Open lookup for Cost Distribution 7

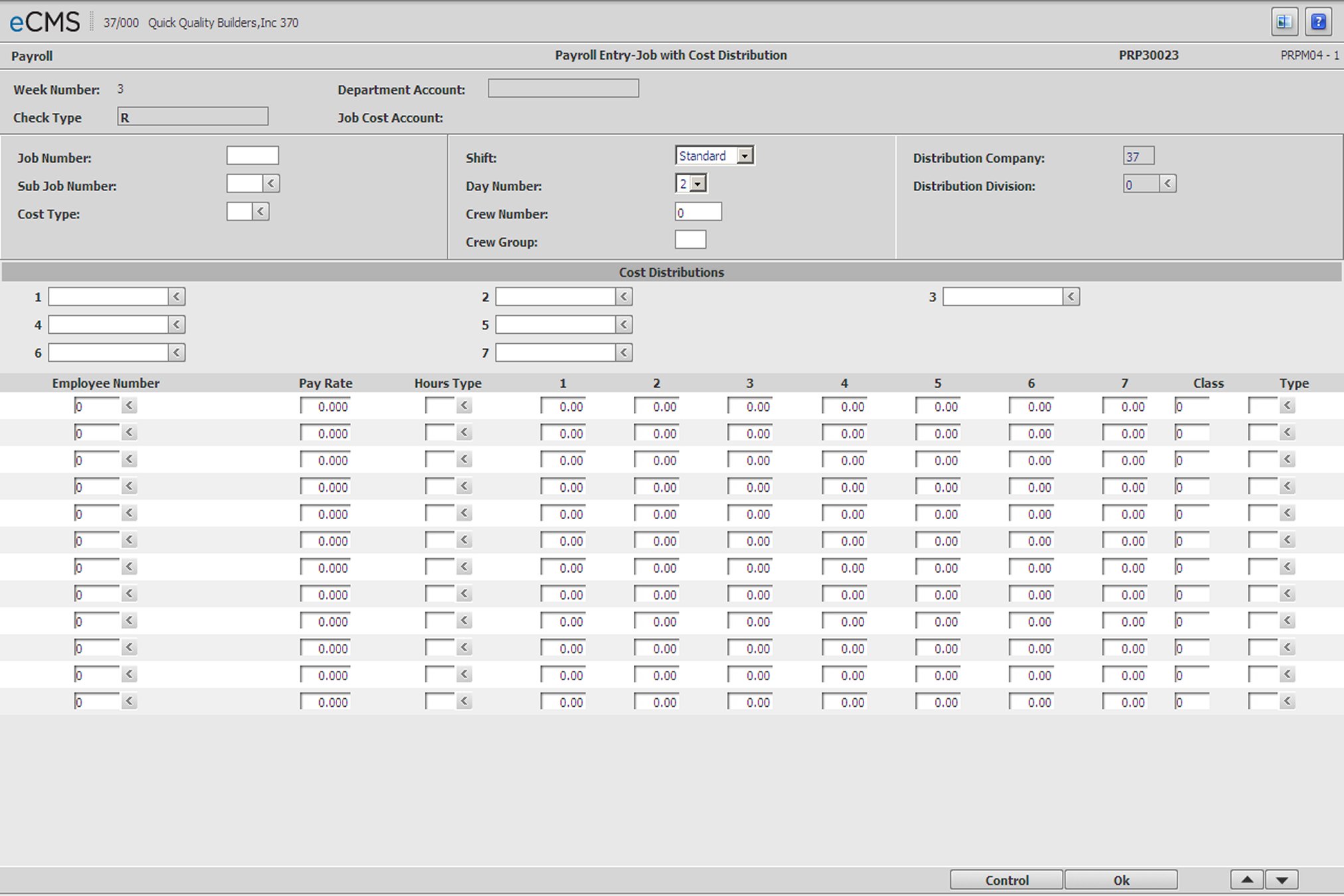point(624,352)
